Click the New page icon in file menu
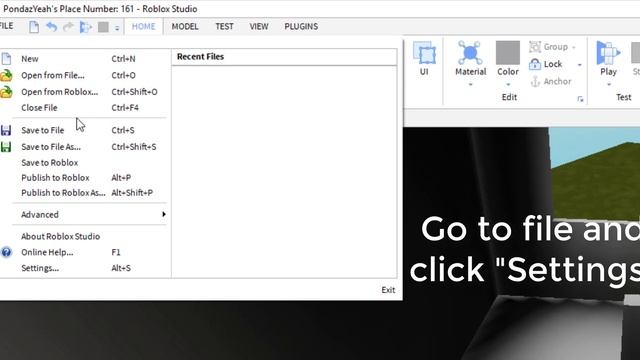 [x=6, y=59]
